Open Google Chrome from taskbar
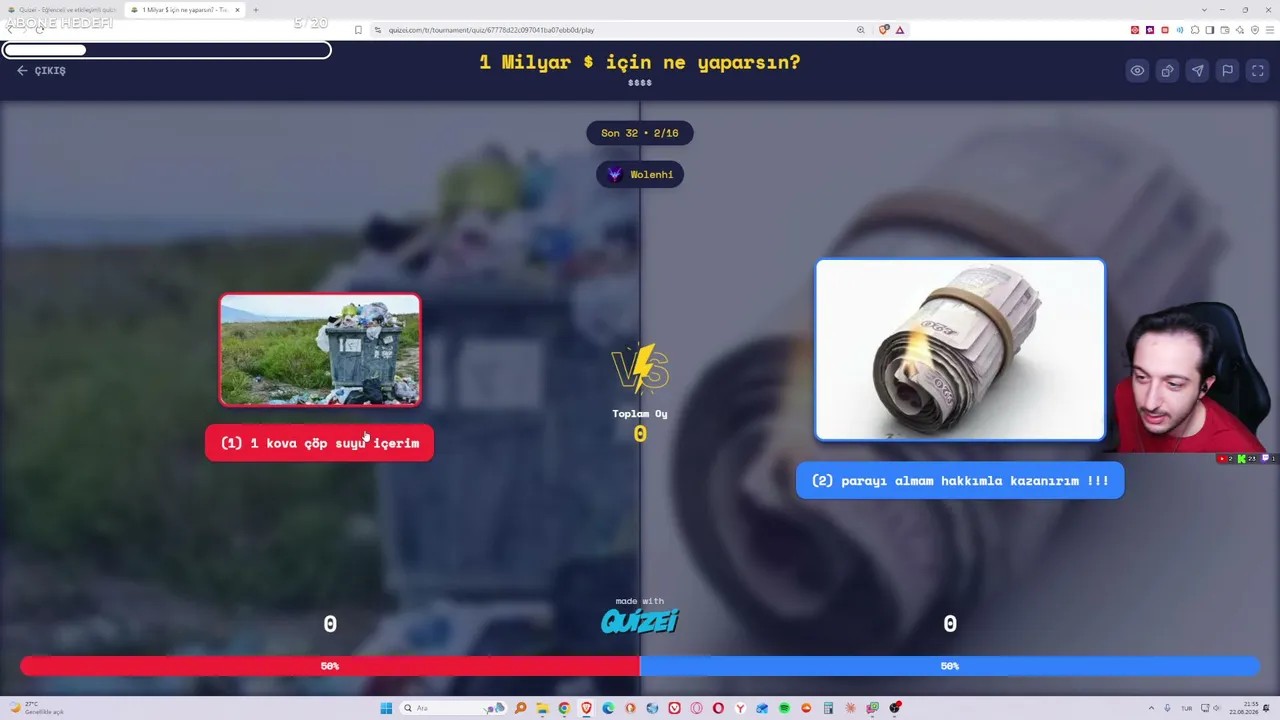Viewport: 1280px width, 720px height. coord(564,708)
